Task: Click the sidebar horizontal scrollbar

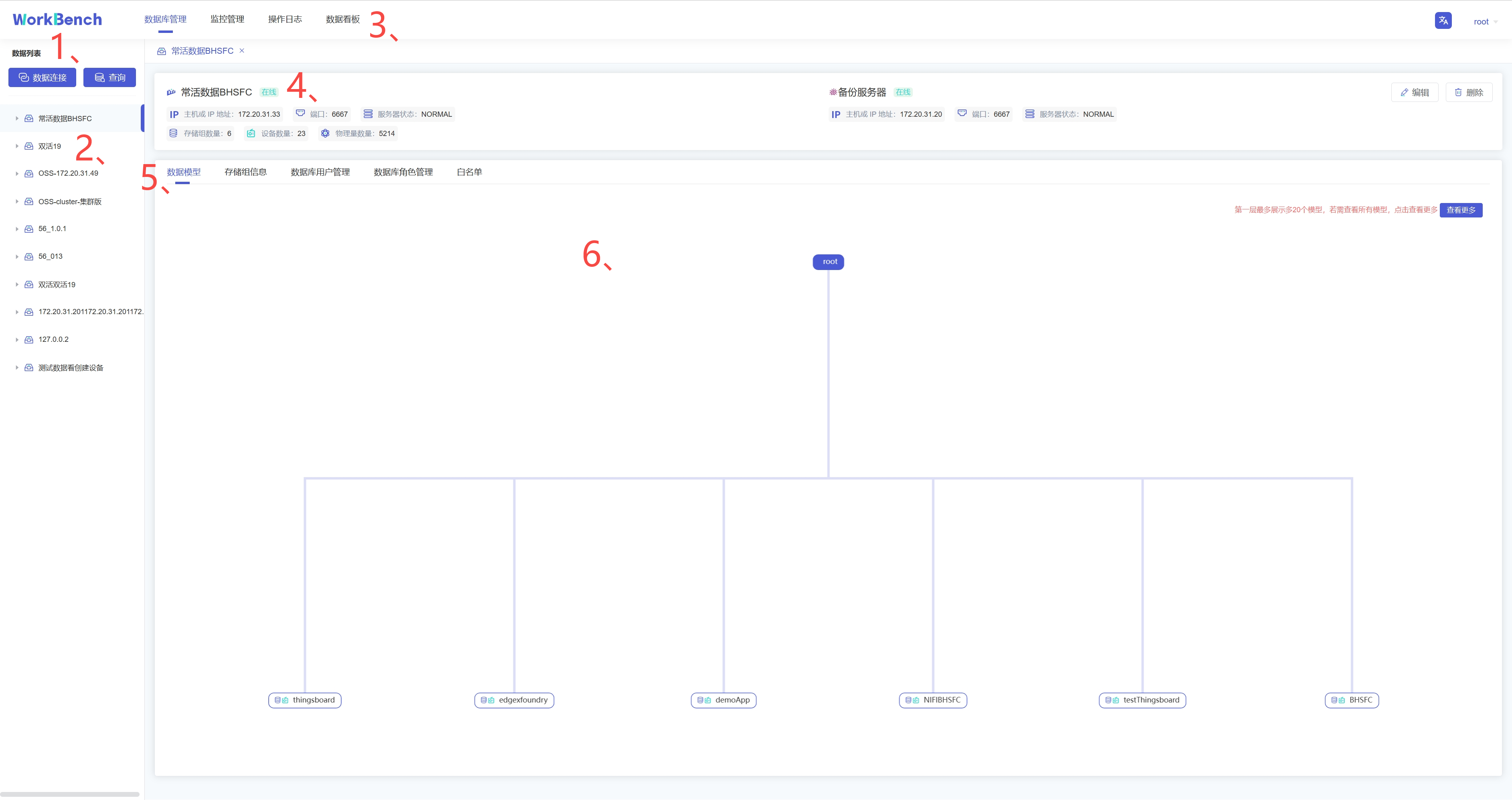Action: 70,794
